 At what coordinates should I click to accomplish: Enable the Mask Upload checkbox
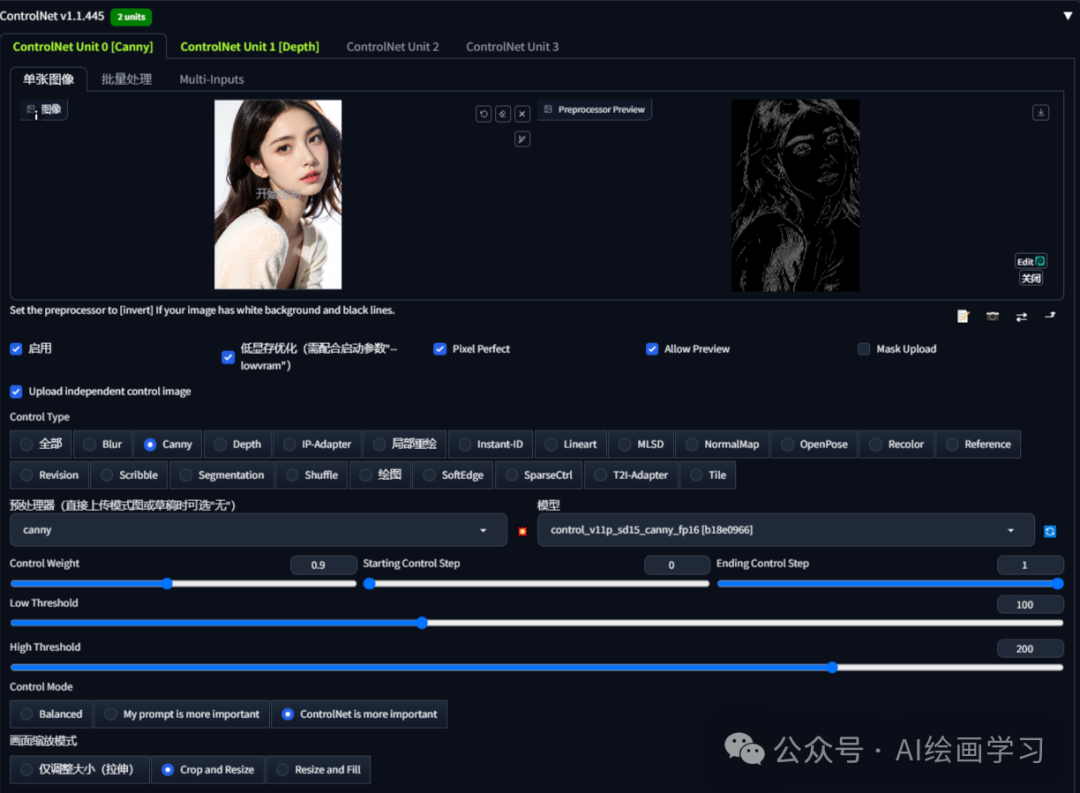(x=864, y=349)
